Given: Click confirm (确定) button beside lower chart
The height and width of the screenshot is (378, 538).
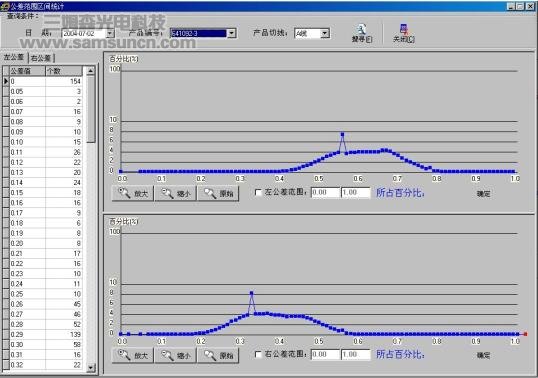Looking at the screenshot, I should click(483, 355).
